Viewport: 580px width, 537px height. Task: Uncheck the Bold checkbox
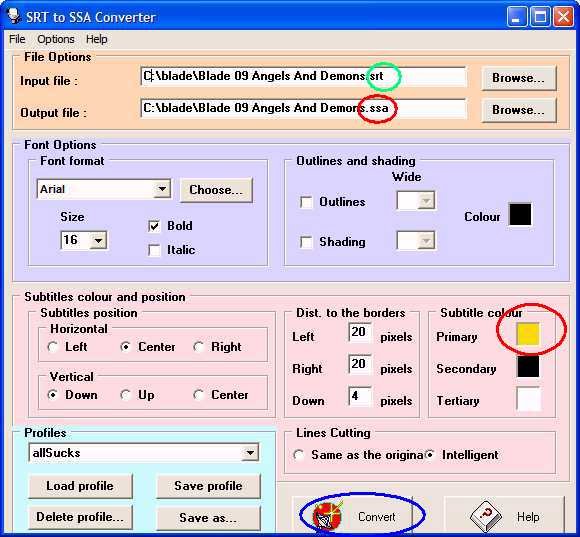[154, 226]
